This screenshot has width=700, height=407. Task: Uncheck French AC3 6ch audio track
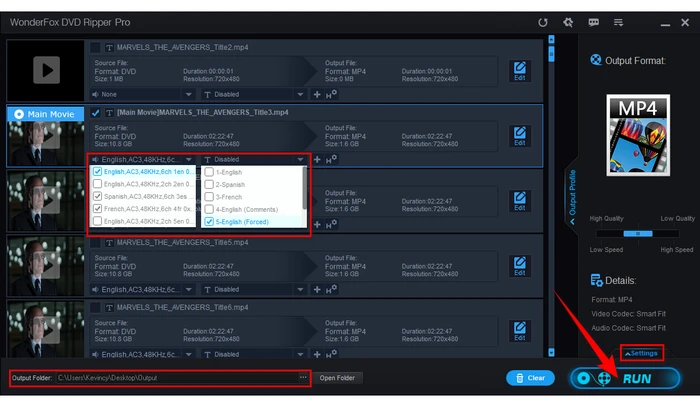(97, 208)
